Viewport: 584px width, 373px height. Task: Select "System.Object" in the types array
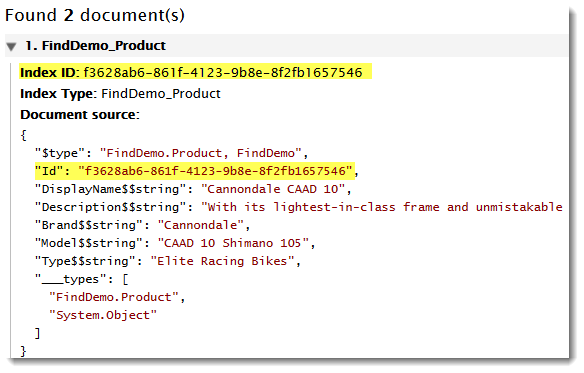103,315
